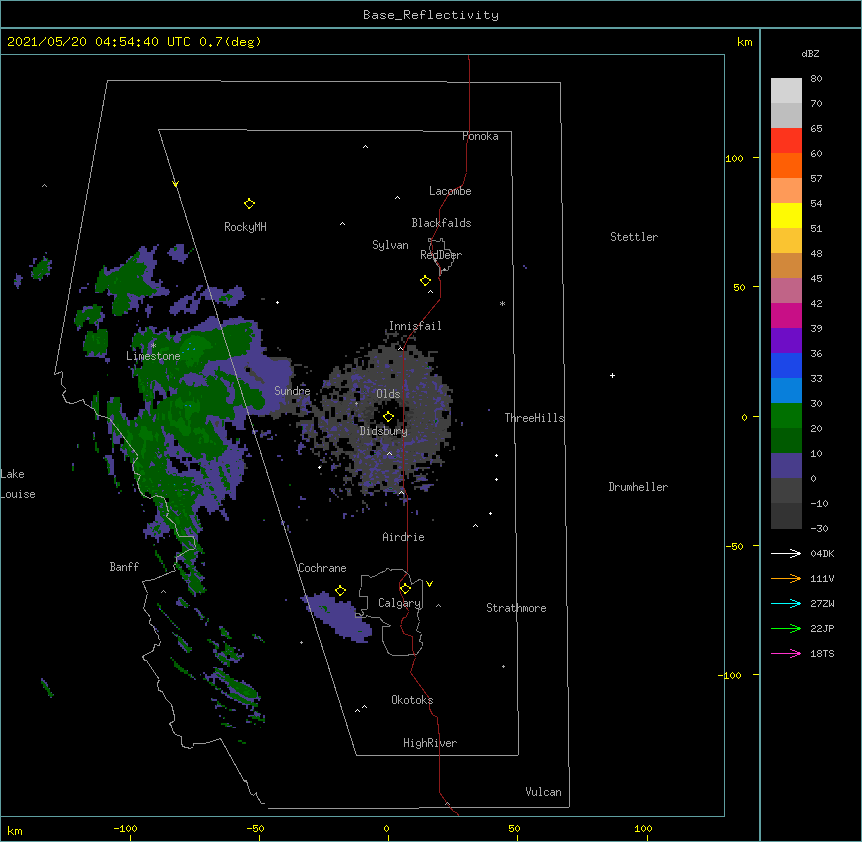
Task: Click the purple echo patch west of Calgary
Action: pyautogui.click(x=338, y=617)
